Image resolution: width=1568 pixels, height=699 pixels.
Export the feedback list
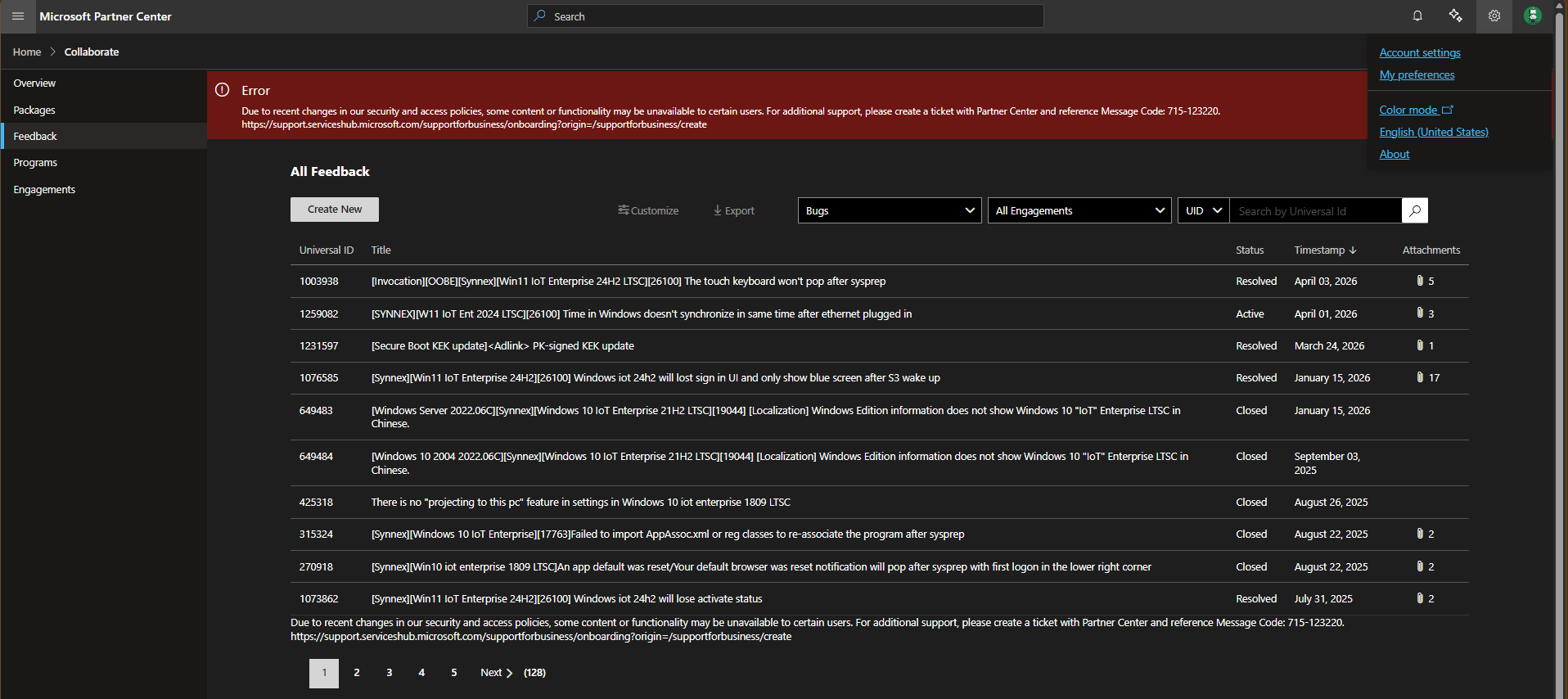click(734, 210)
